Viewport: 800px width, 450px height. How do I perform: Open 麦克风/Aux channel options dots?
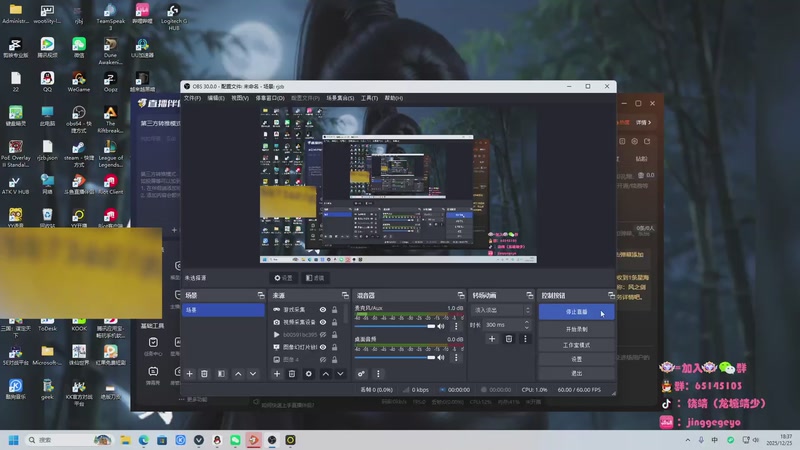[456, 326]
